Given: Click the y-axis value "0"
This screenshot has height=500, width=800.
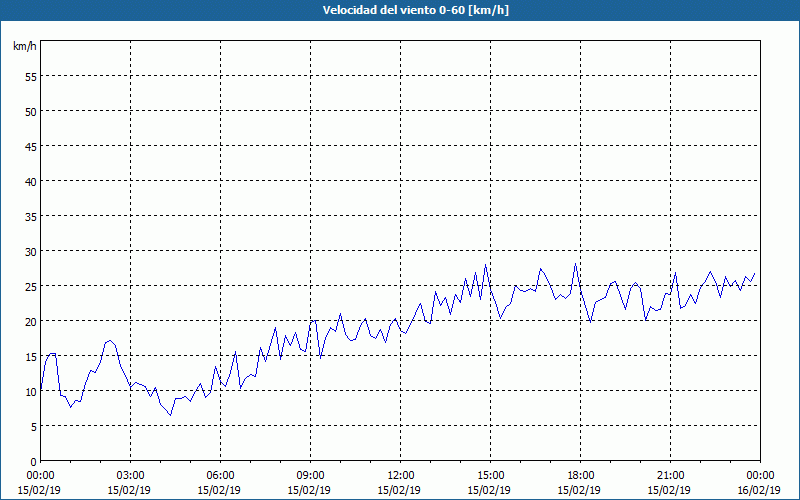Looking at the screenshot, I should point(34,462).
